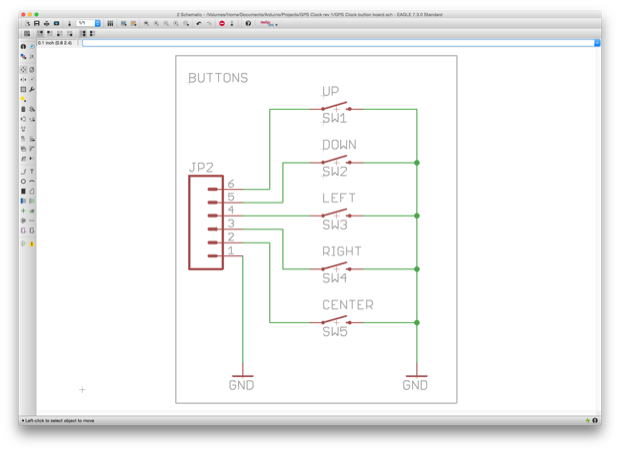Select the Delete trash tool
Viewport: 620px width, 452px height.
23,109
